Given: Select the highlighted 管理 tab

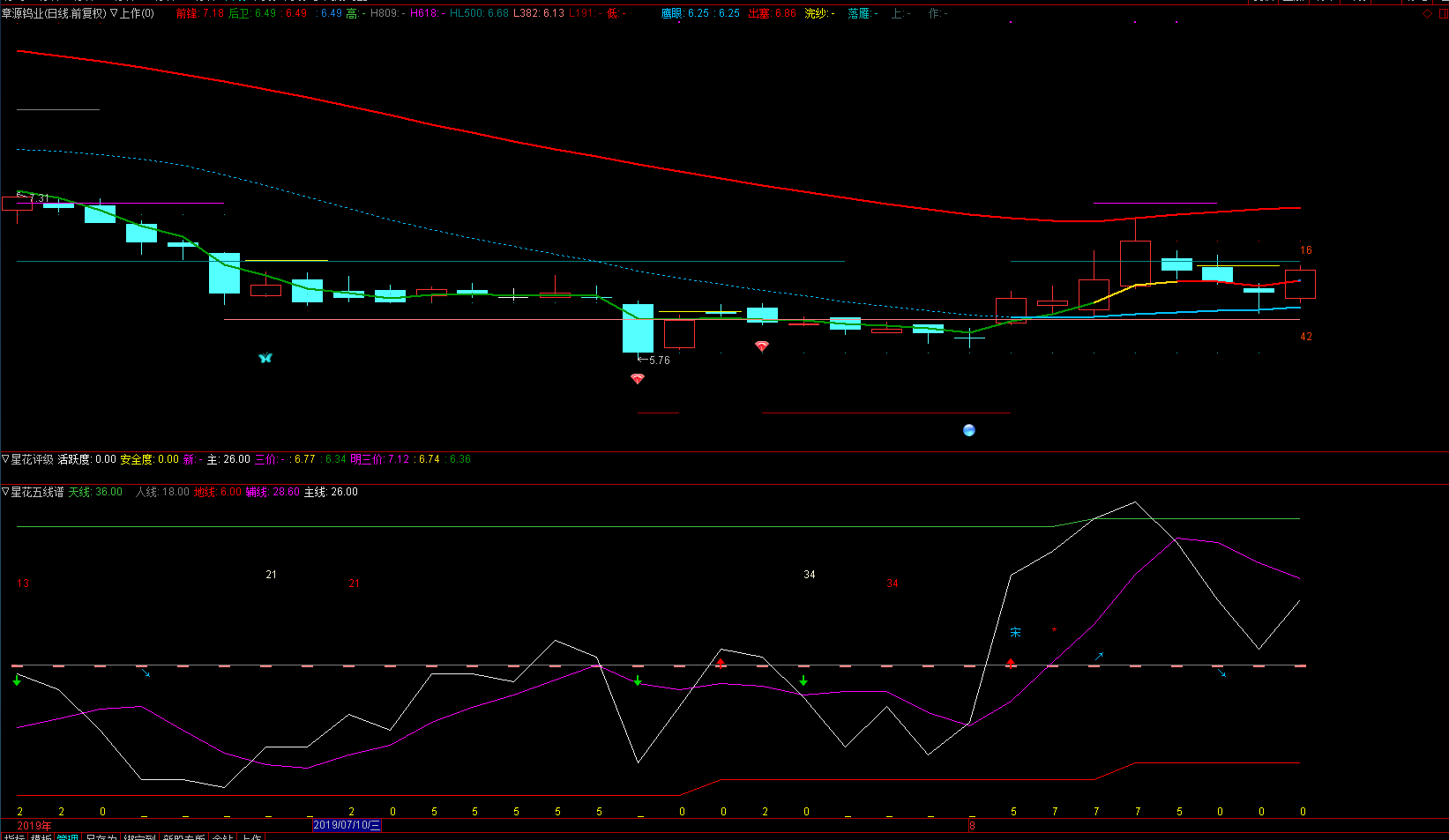Looking at the screenshot, I should pyautogui.click(x=68, y=836).
